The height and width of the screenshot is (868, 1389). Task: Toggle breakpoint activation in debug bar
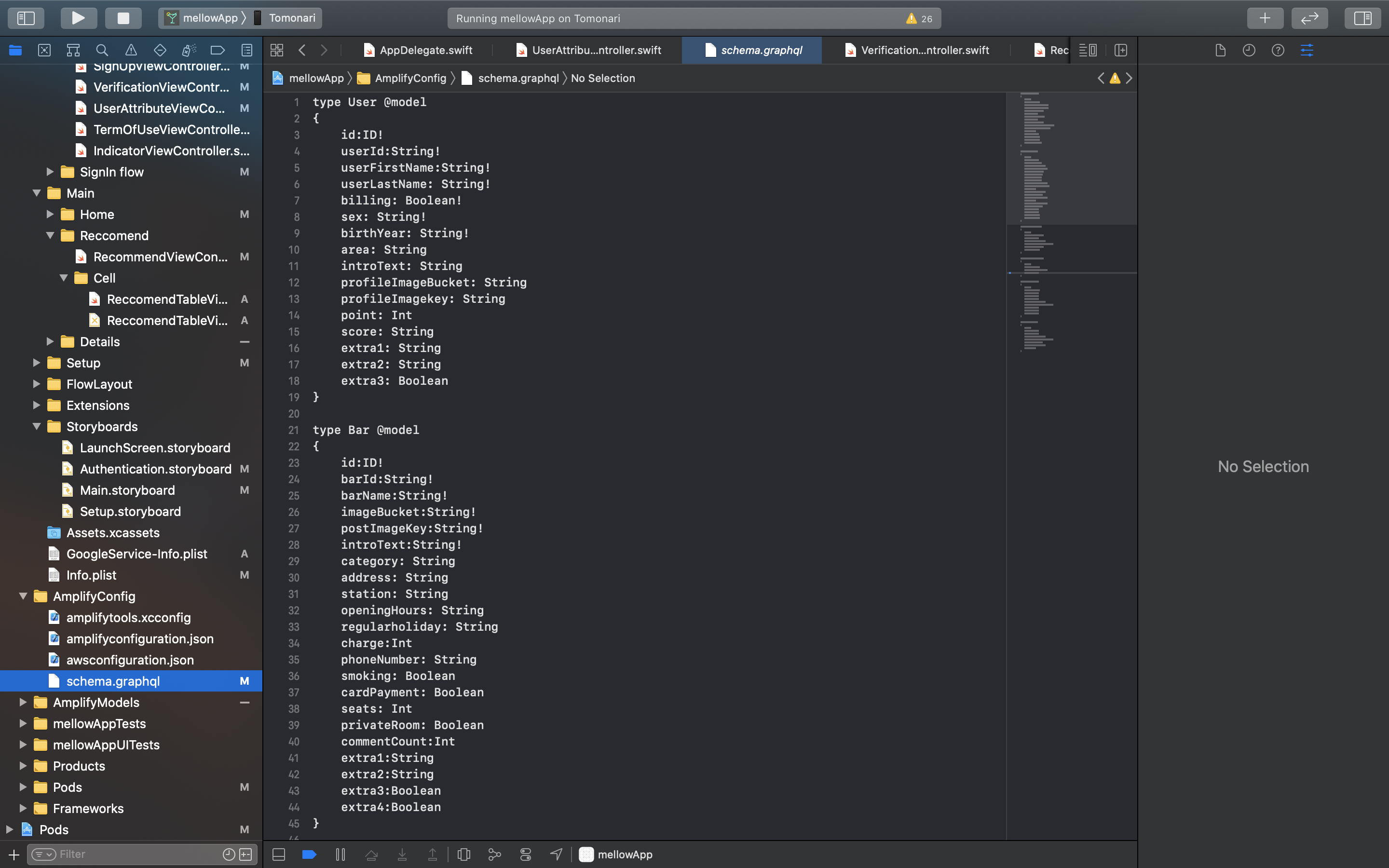click(309, 854)
